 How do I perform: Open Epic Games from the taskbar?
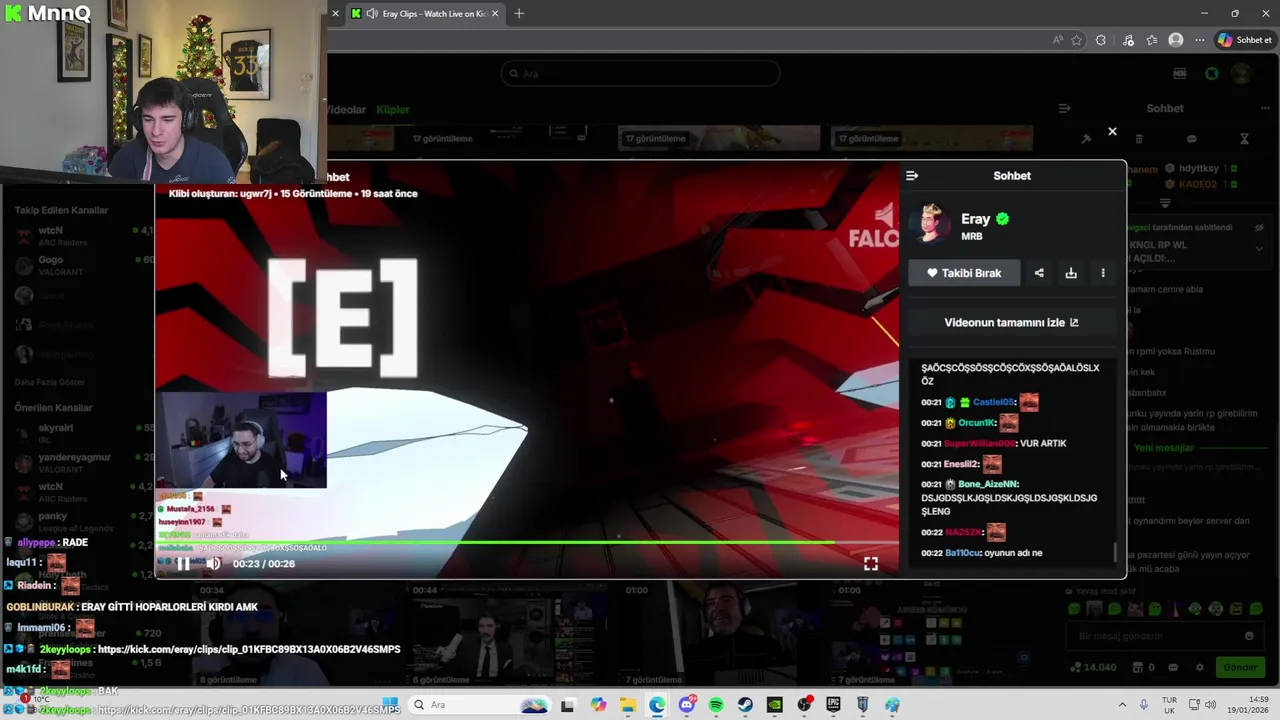[834, 705]
